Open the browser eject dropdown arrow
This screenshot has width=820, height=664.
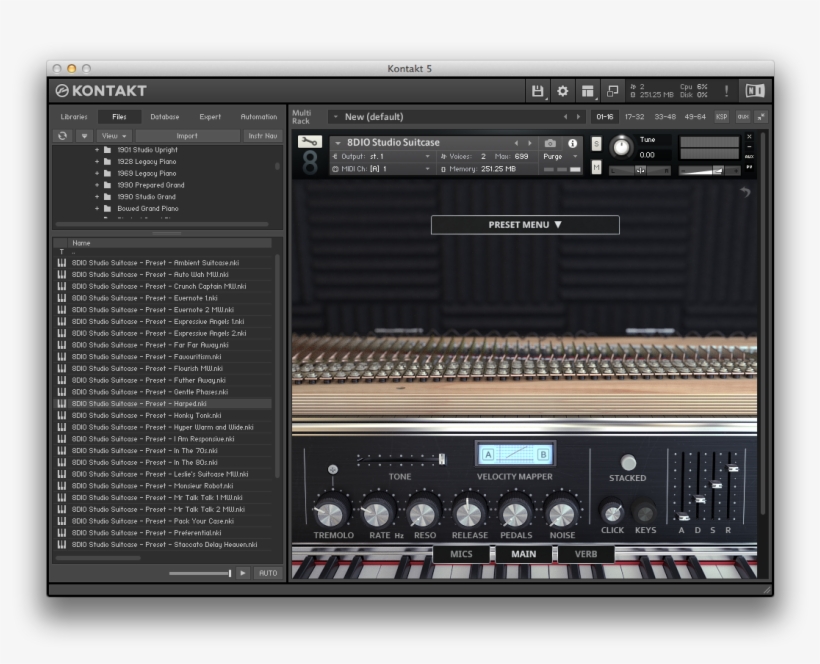pos(84,136)
